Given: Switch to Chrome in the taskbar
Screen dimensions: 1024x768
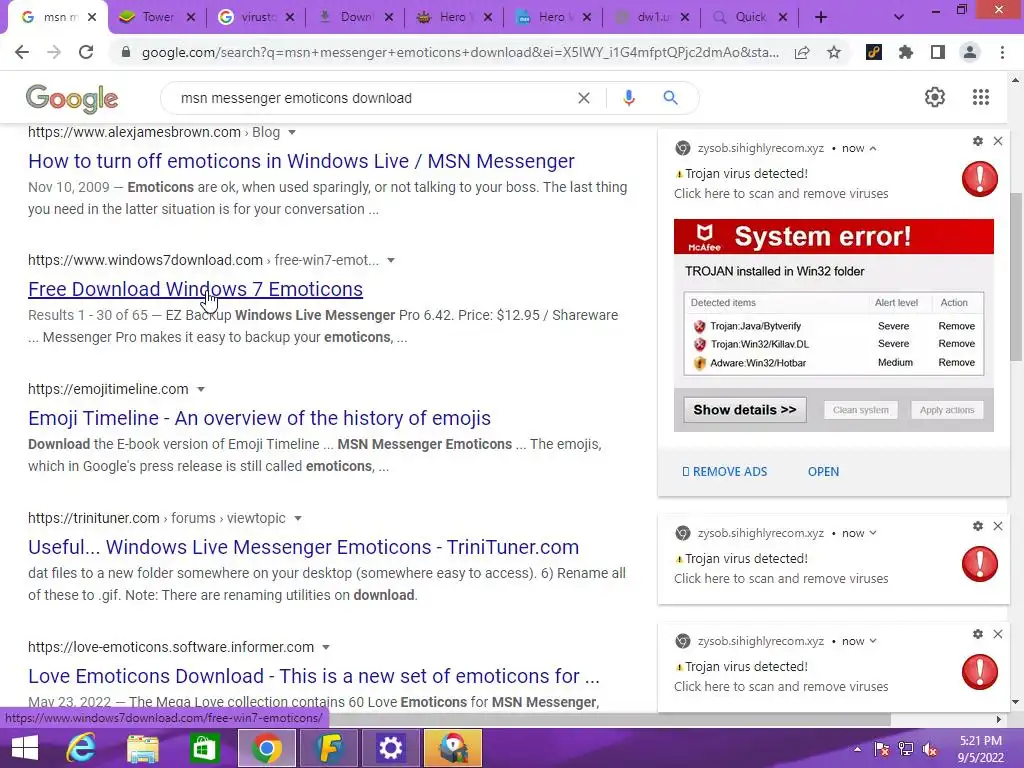Looking at the screenshot, I should (266, 748).
